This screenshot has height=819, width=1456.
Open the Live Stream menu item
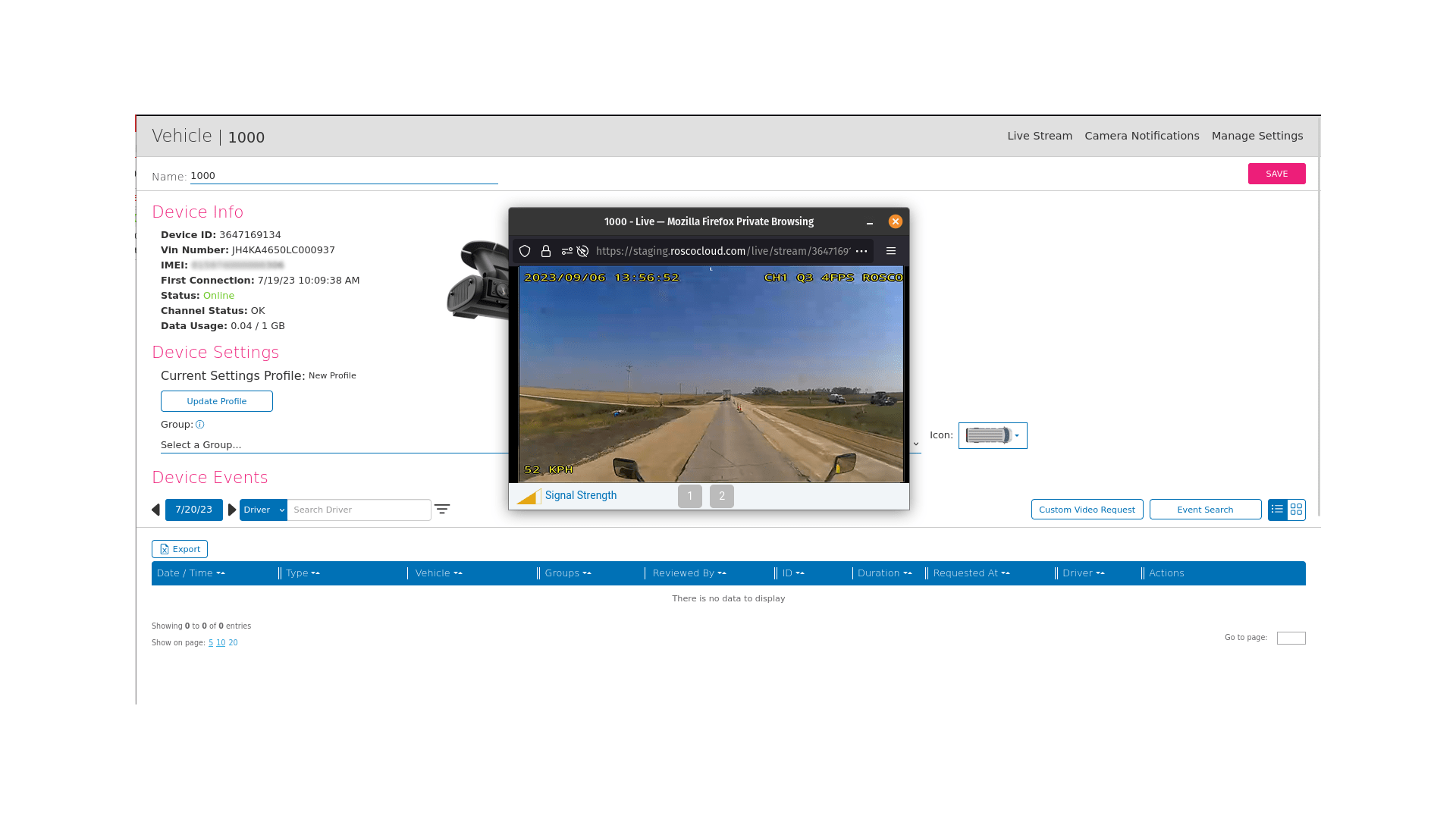(x=1040, y=136)
